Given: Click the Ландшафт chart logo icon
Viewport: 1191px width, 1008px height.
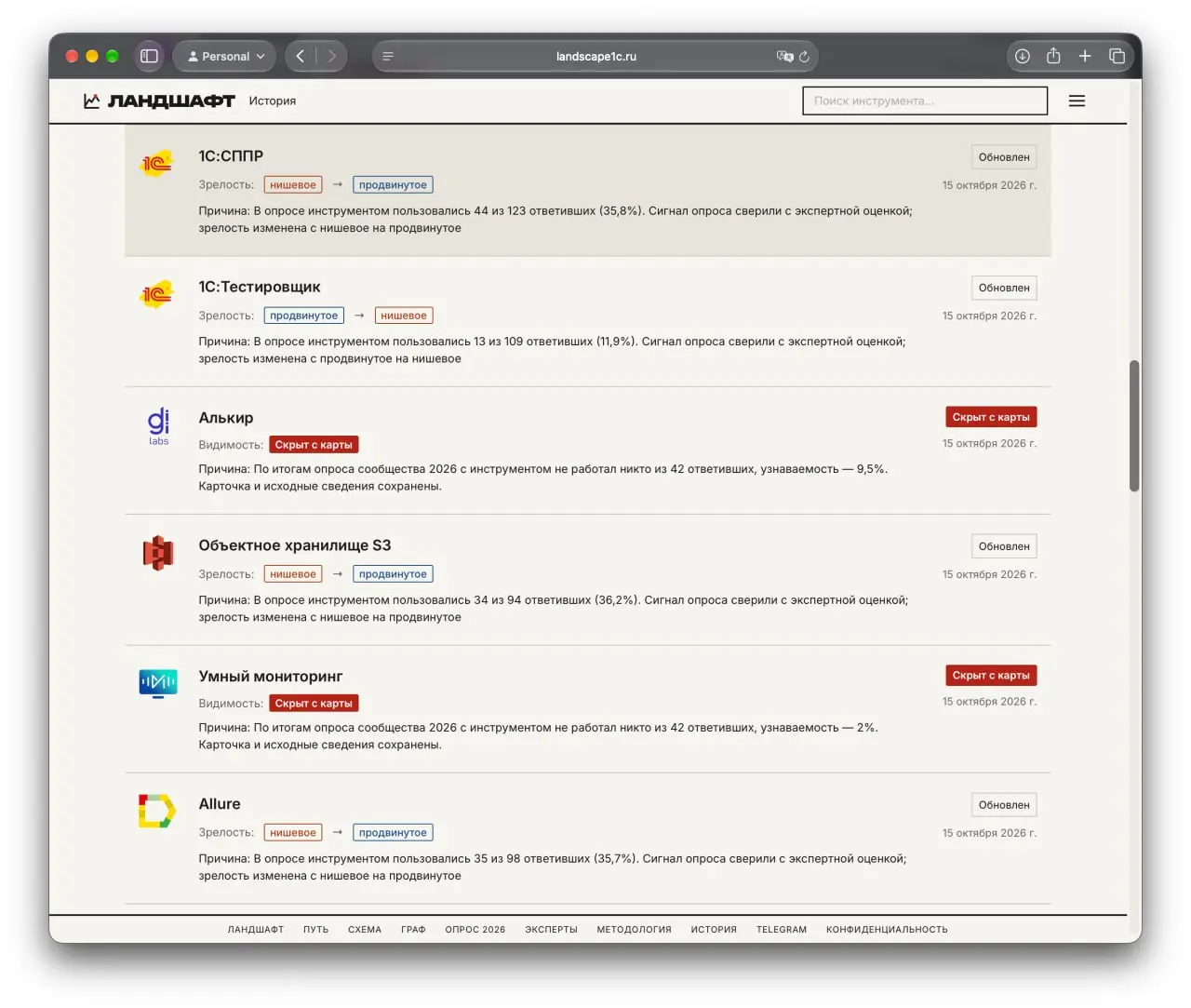Looking at the screenshot, I should coord(91,101).
